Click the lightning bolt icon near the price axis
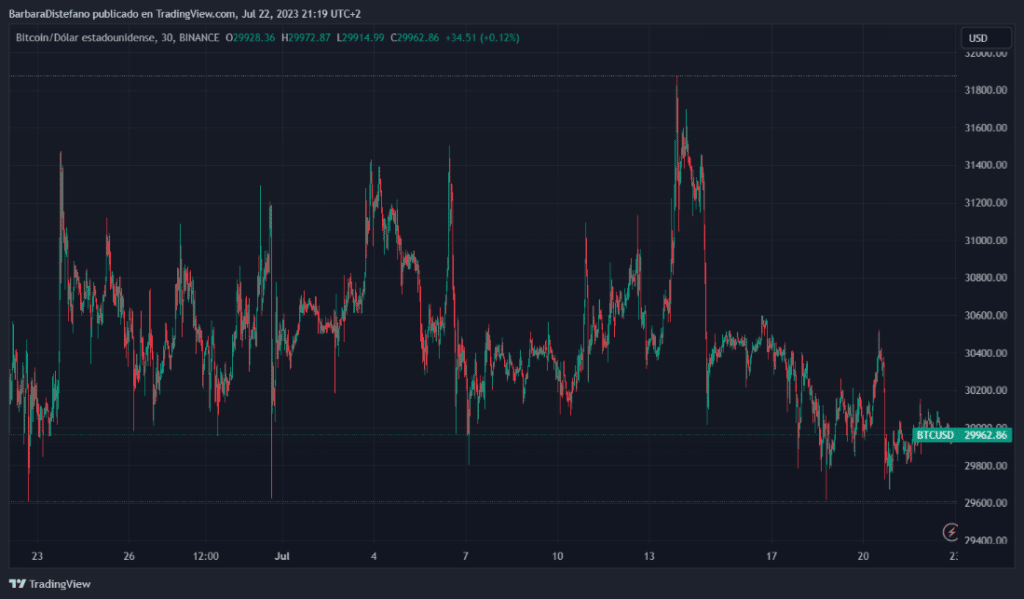The height and width of the screenshot is (599, 1024). point(952,532)
